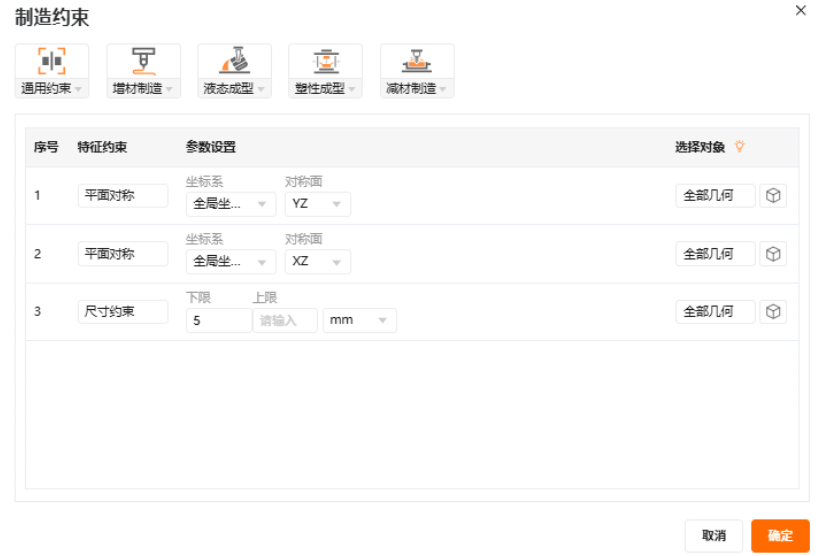This screenshot has width=816, height=556.
Task: Click the 确定 confirm button
Action: tap(780, 536)
